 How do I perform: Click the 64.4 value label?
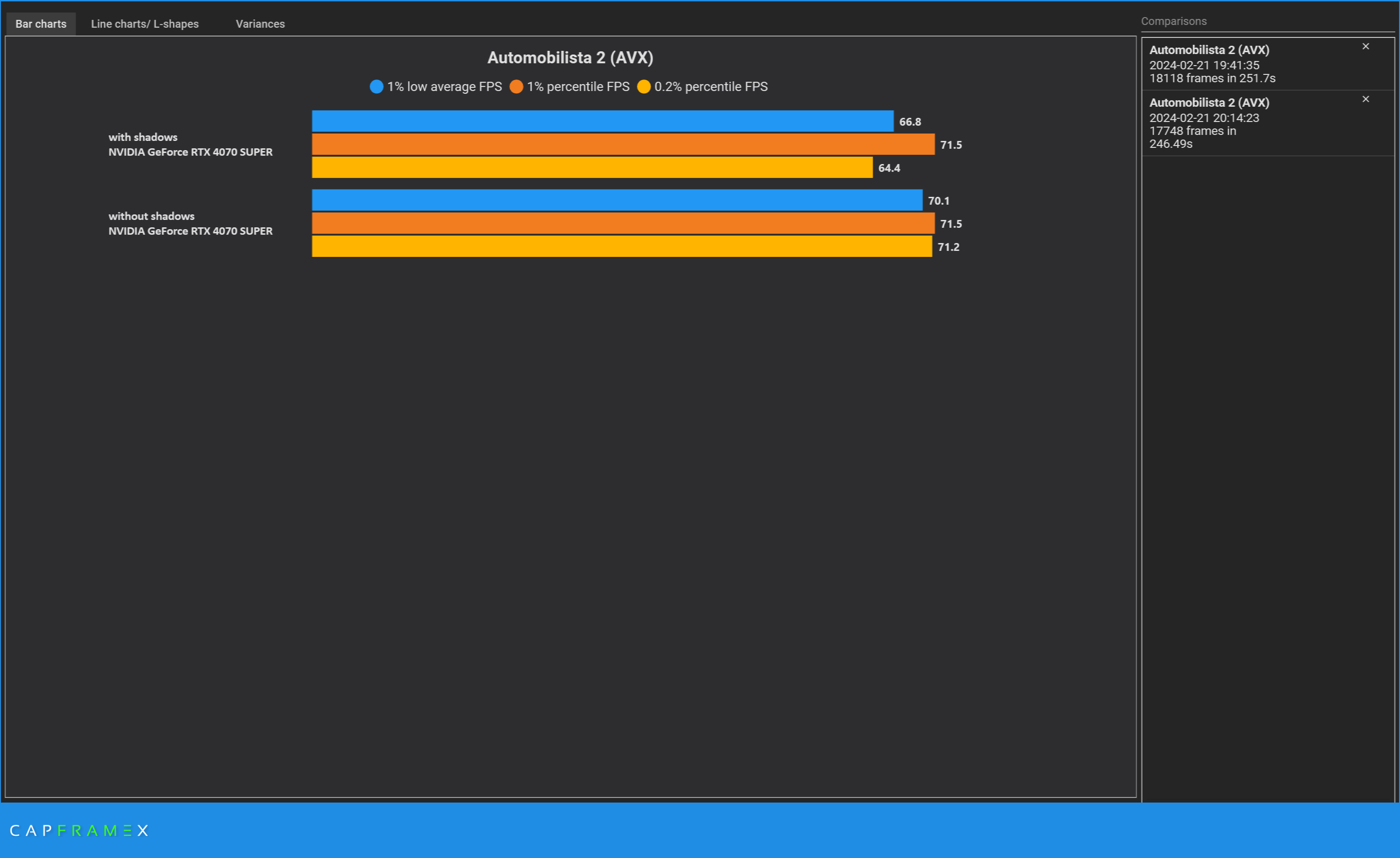[x=889, y=168]
